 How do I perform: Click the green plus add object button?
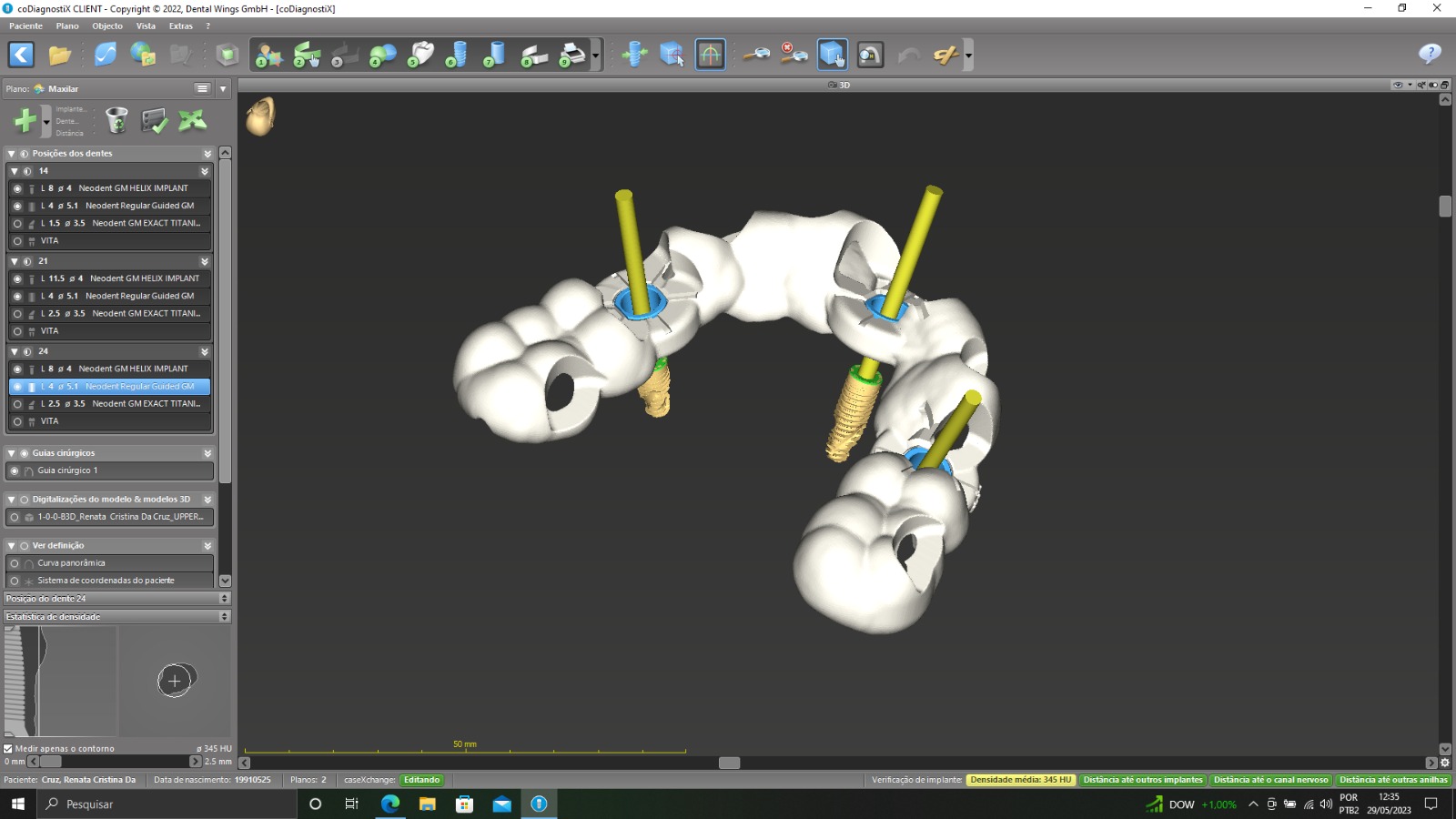[25, 120]
